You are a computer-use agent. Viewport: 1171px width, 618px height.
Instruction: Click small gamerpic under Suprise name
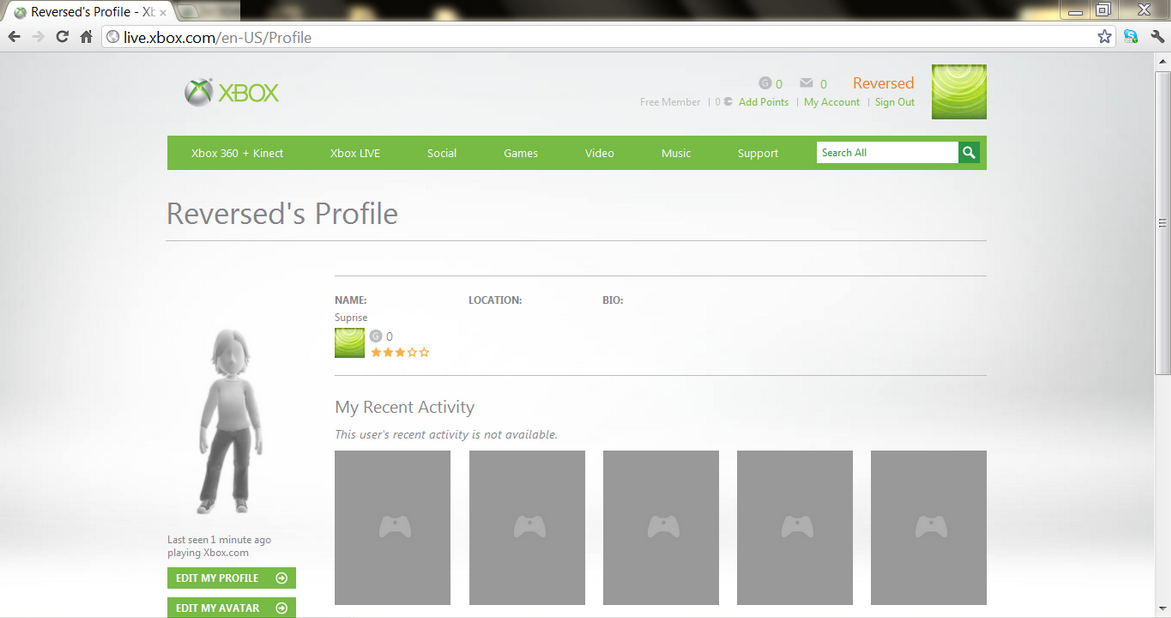[x=350, y=343]
